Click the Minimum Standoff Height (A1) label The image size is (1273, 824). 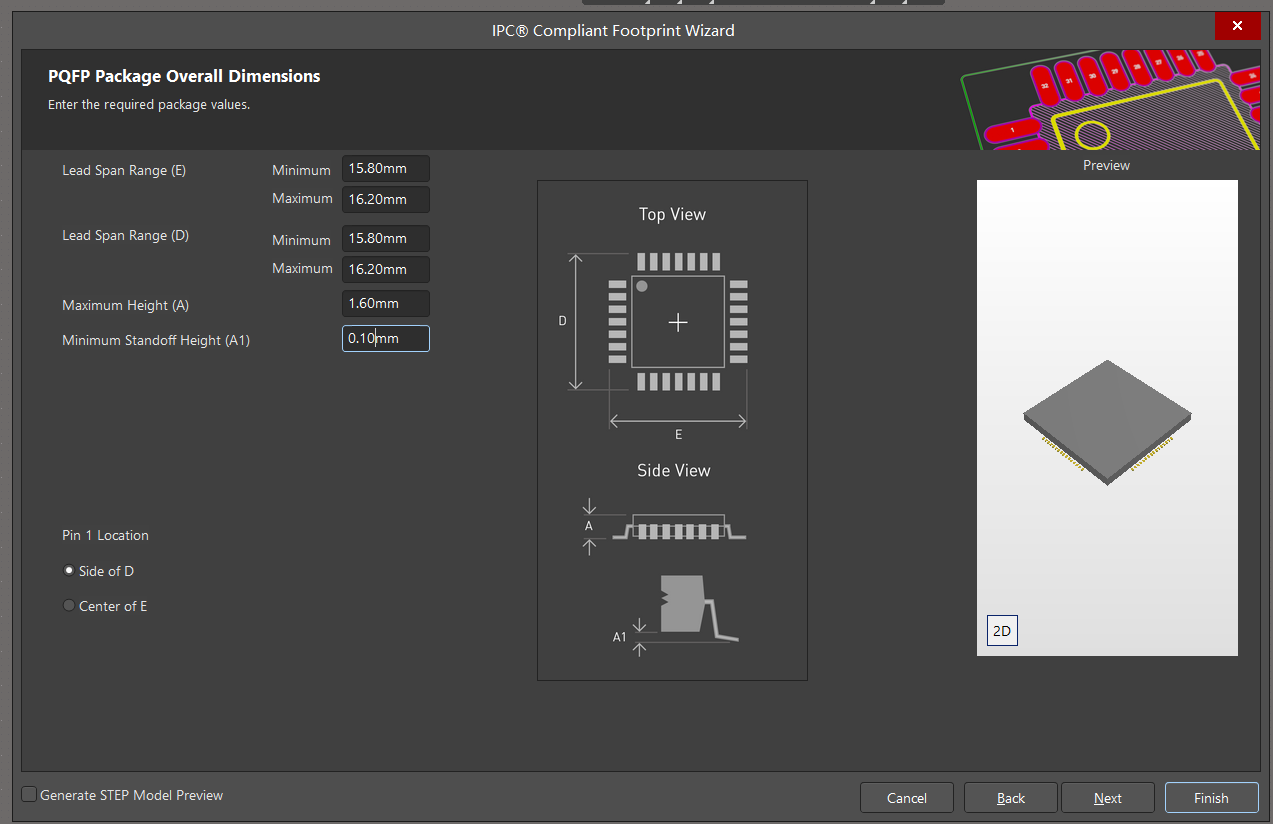click(x=156, y=340)
